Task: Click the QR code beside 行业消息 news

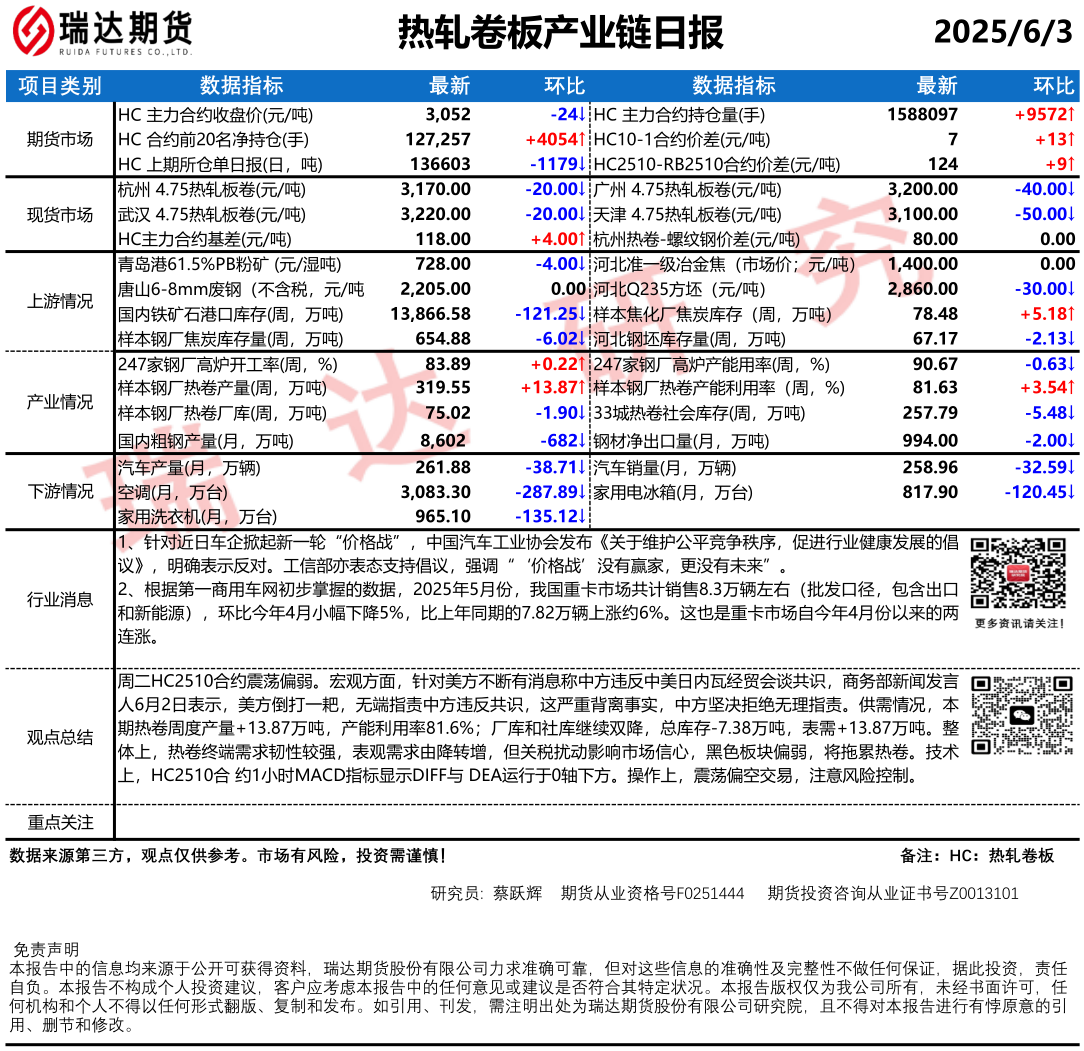Action: coord(1018,573)
